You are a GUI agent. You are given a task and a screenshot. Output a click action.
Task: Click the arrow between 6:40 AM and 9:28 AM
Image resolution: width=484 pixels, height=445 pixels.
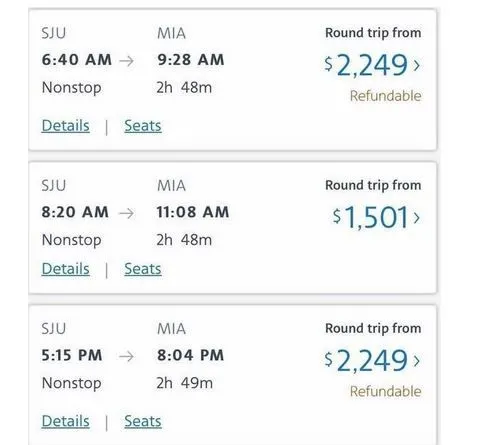[x=127, y=61]
